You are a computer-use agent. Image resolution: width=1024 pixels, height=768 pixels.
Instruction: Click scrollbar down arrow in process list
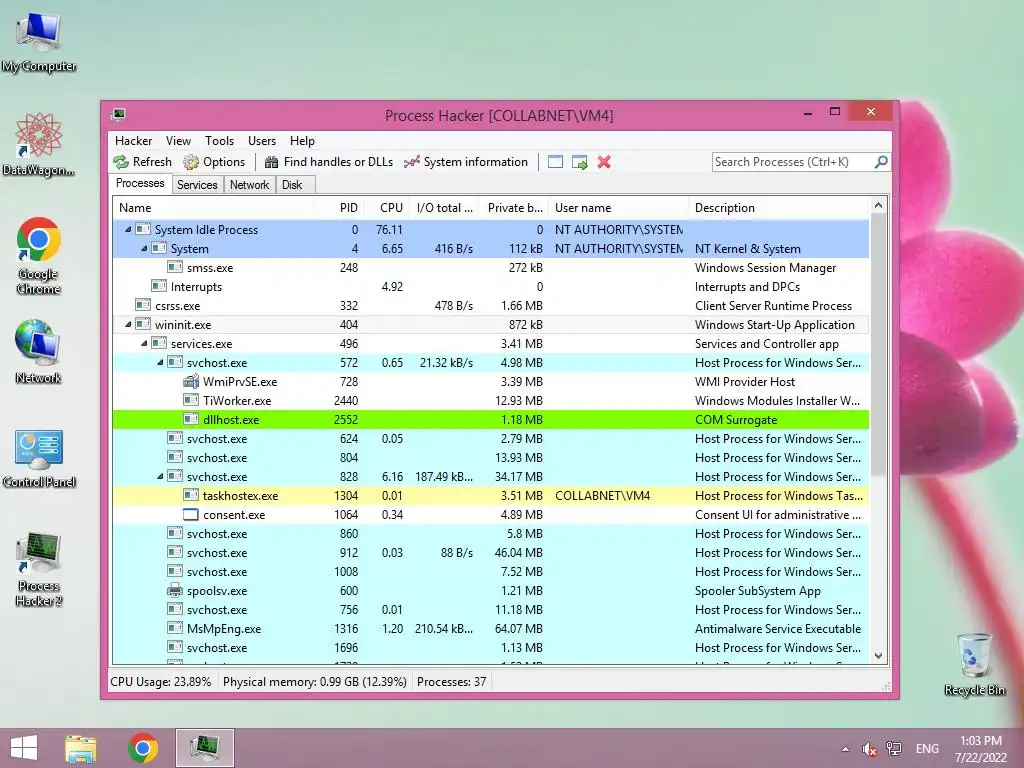878,656
